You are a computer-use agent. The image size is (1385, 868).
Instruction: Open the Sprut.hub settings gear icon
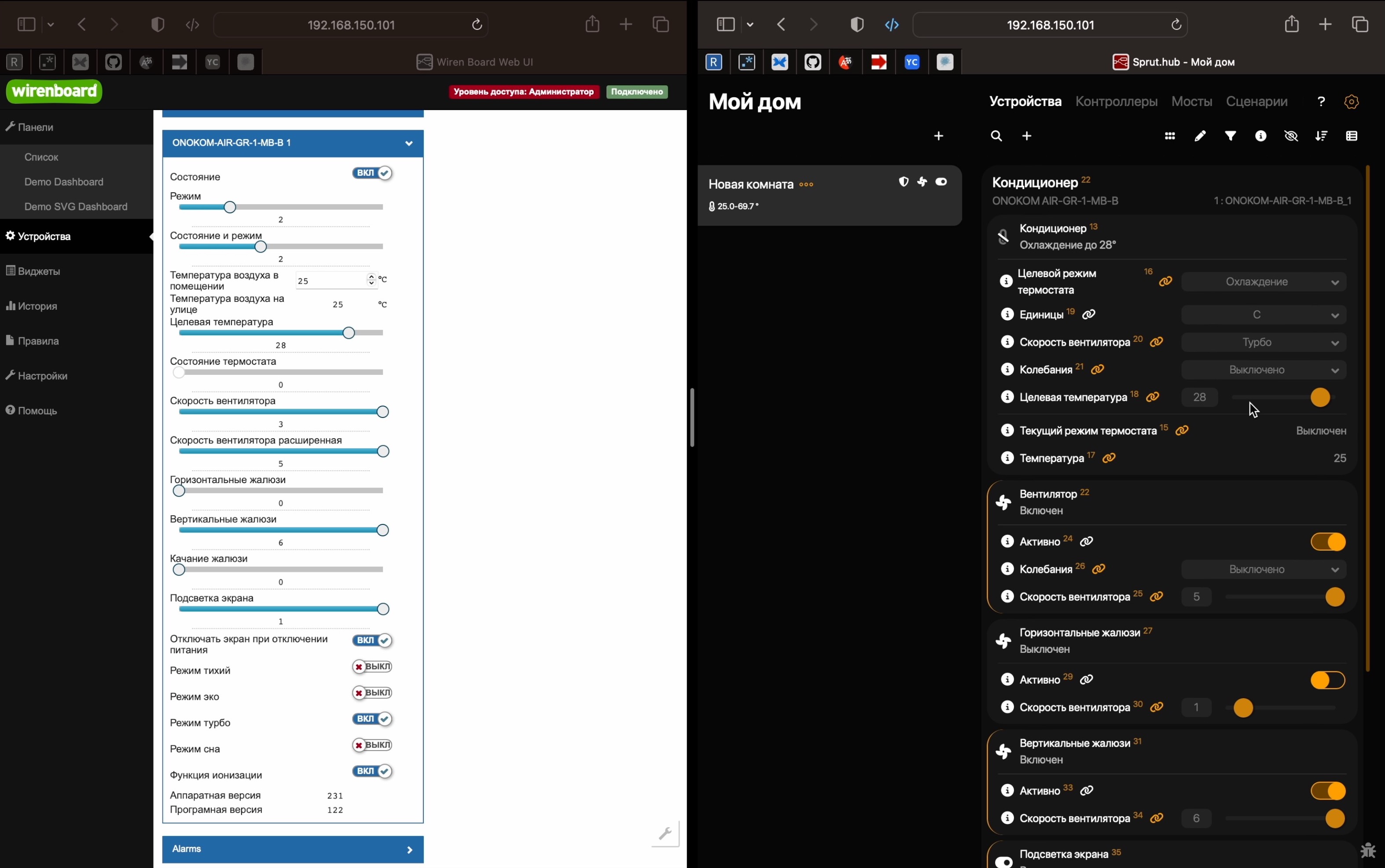pos(1352,102)
